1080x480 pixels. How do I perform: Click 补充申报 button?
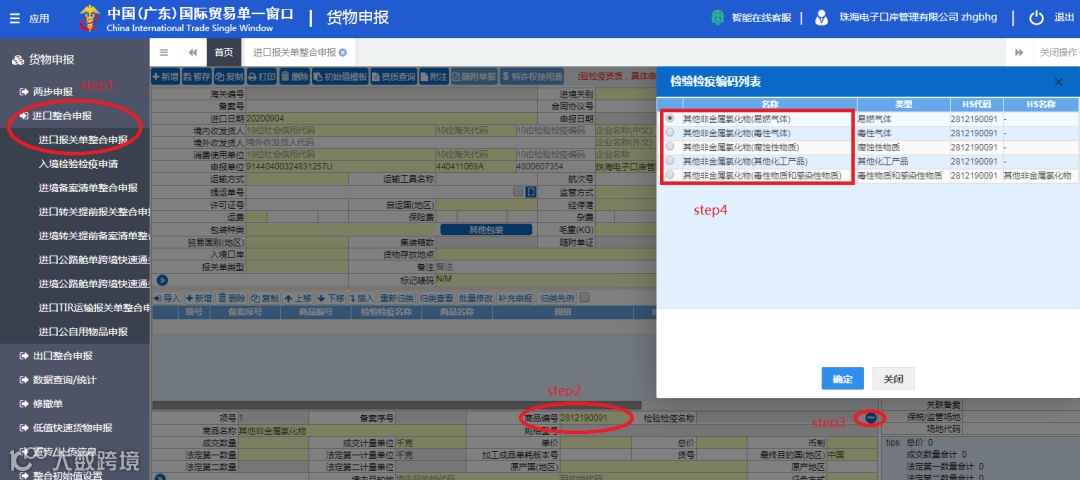click(516, 298)
